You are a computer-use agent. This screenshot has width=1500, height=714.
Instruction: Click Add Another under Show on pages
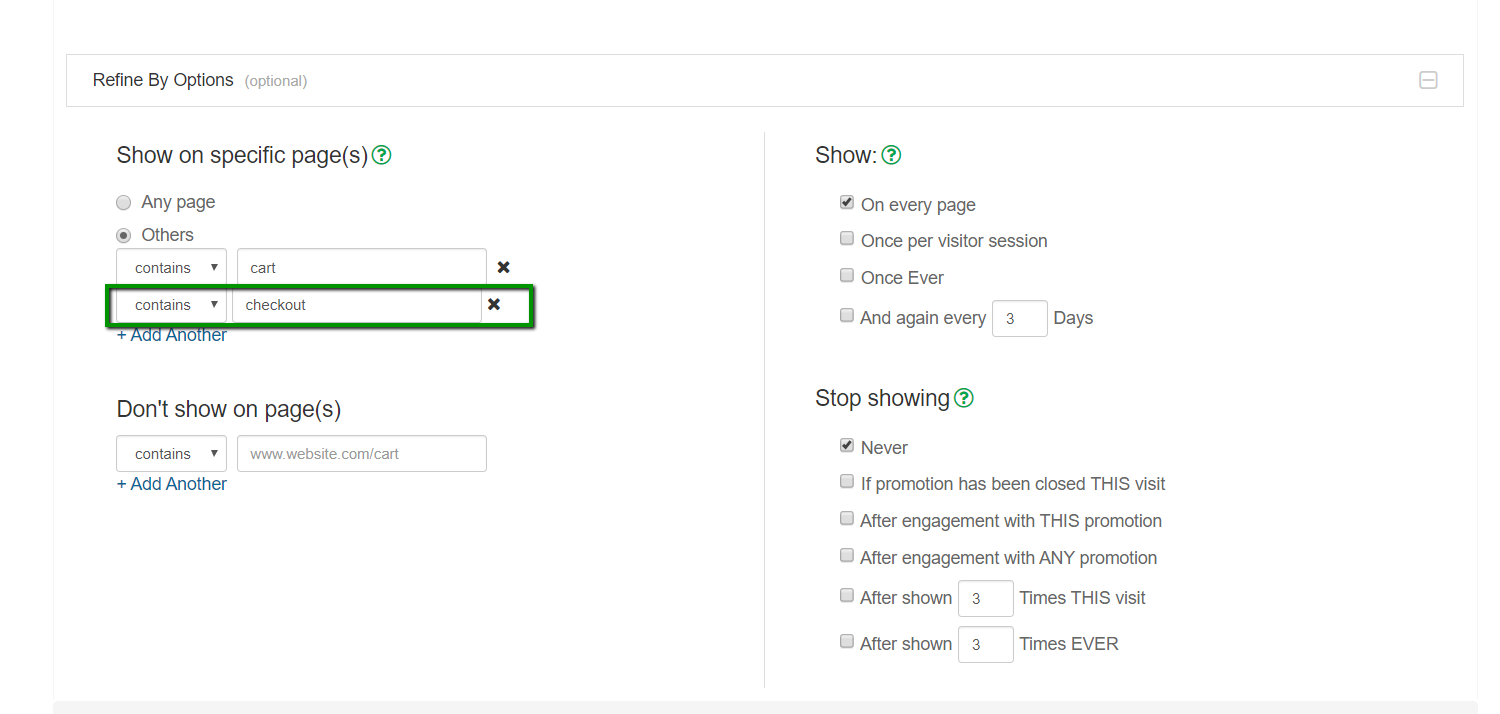[172, 335]
